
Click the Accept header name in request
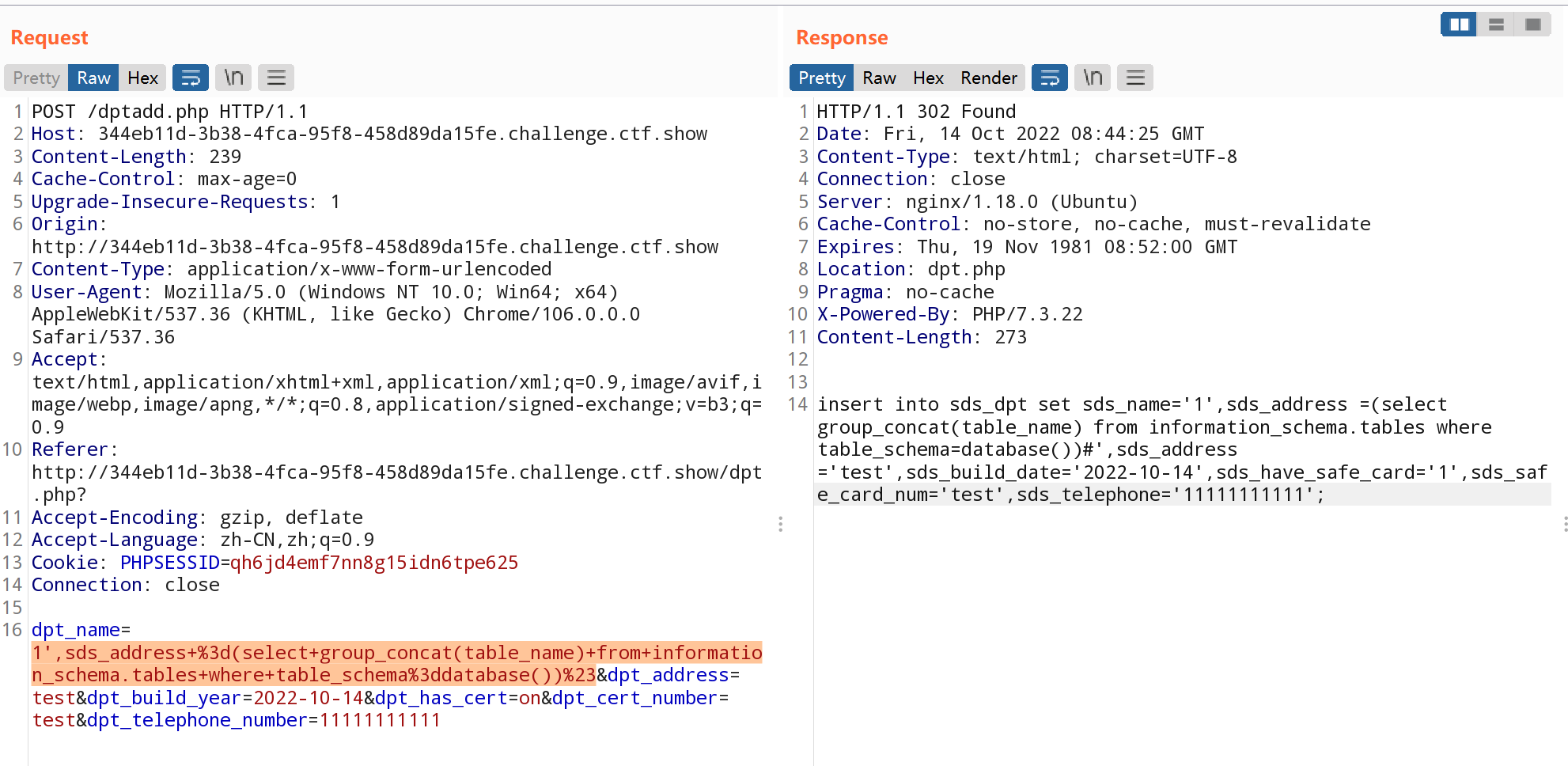[x=64, y=359]
